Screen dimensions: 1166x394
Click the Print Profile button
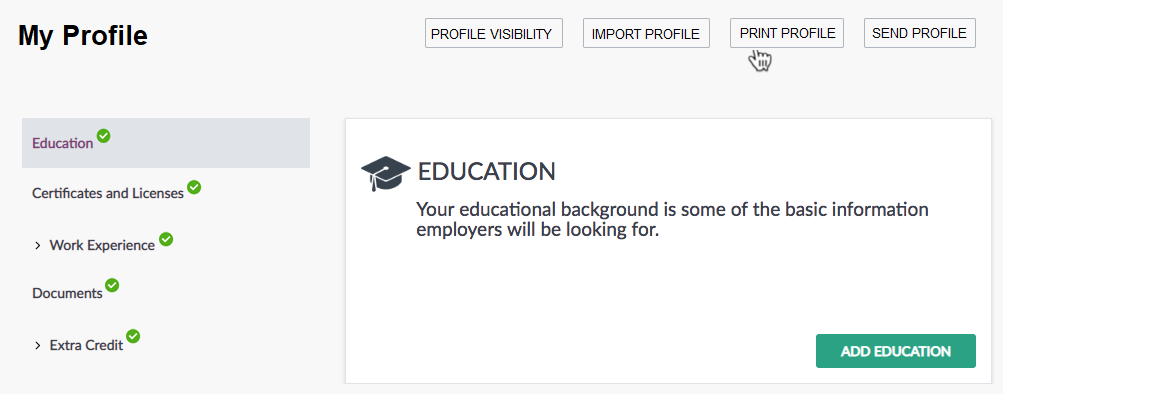click(x=787, y=33)
